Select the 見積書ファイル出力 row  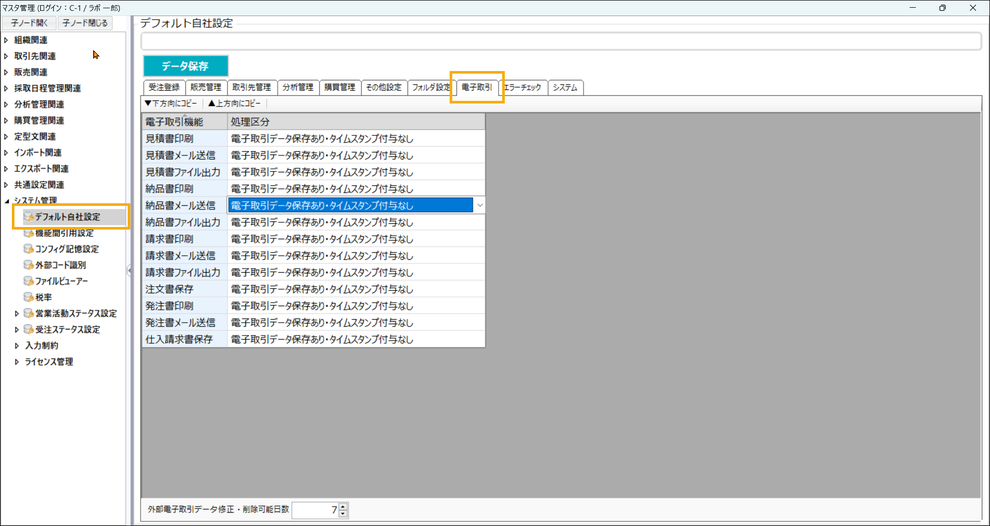pos(313,172)
